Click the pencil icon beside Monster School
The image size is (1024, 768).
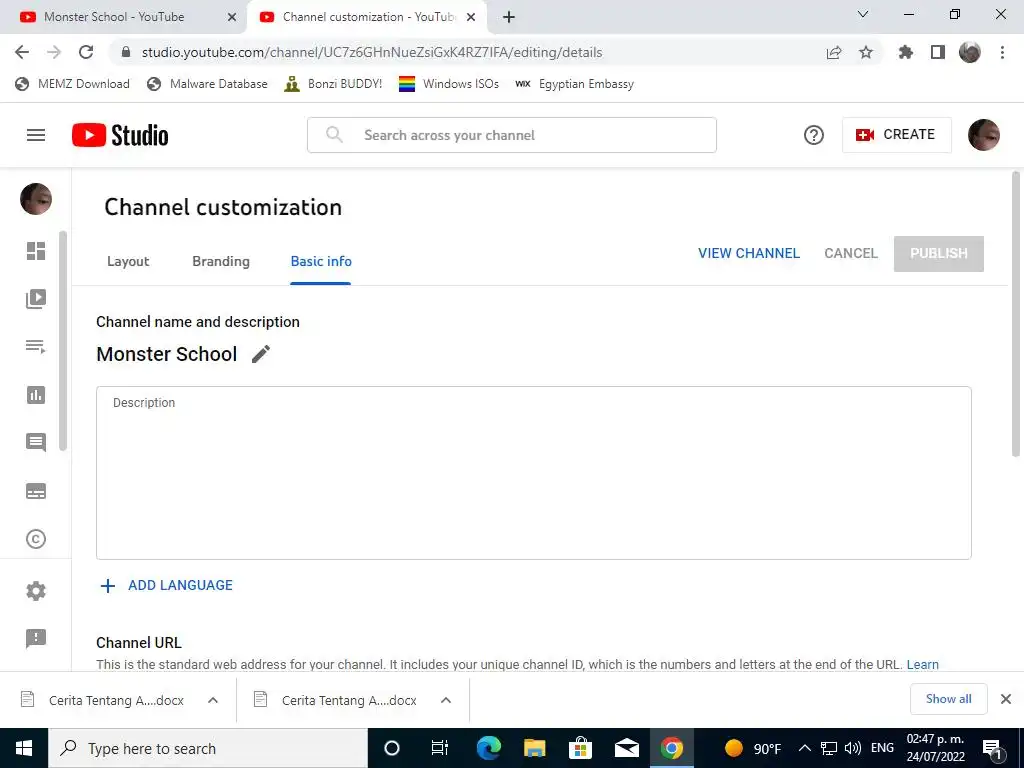pyautogui.click(x=261, y=354)
